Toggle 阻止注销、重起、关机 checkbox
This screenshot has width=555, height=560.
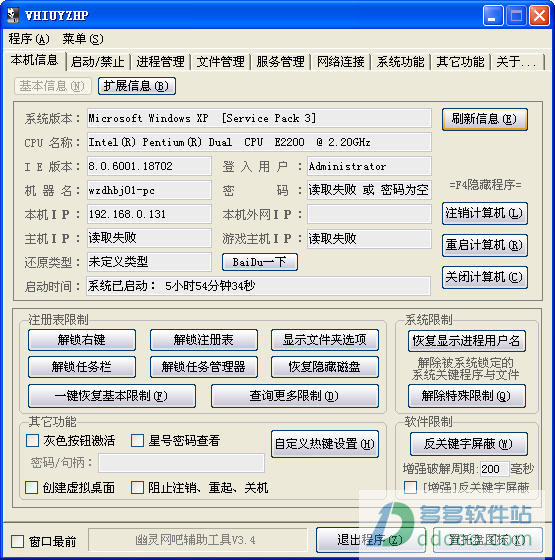138,488
